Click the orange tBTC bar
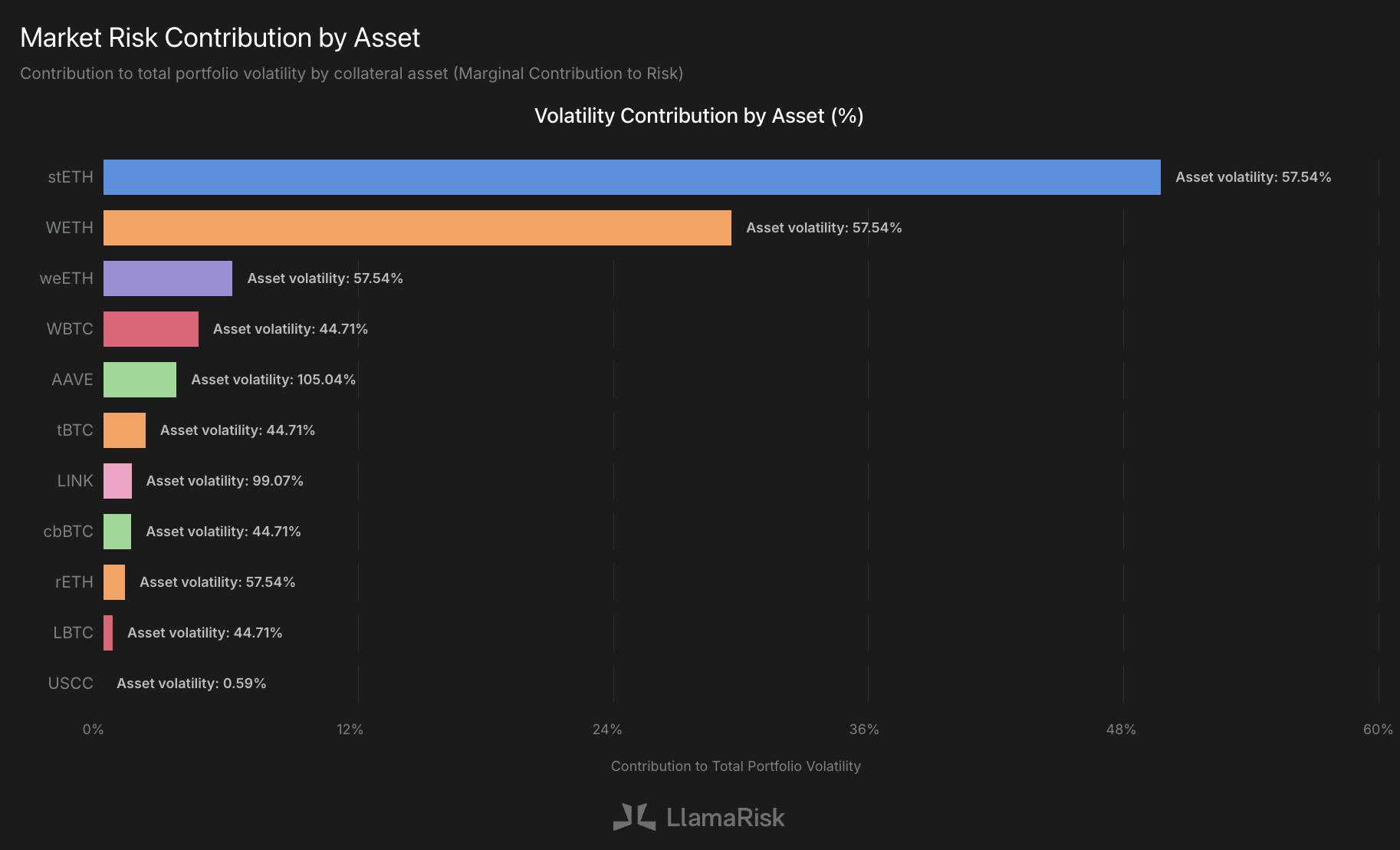This screenshot has width=1400, height=850. point(124,430)
